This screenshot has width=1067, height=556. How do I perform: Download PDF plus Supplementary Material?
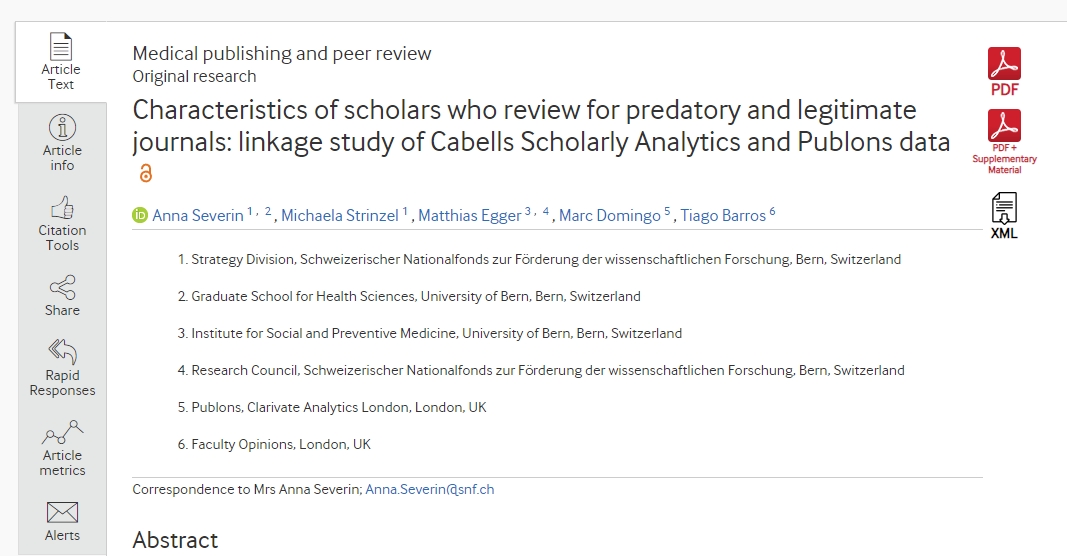click(1004, 142)
